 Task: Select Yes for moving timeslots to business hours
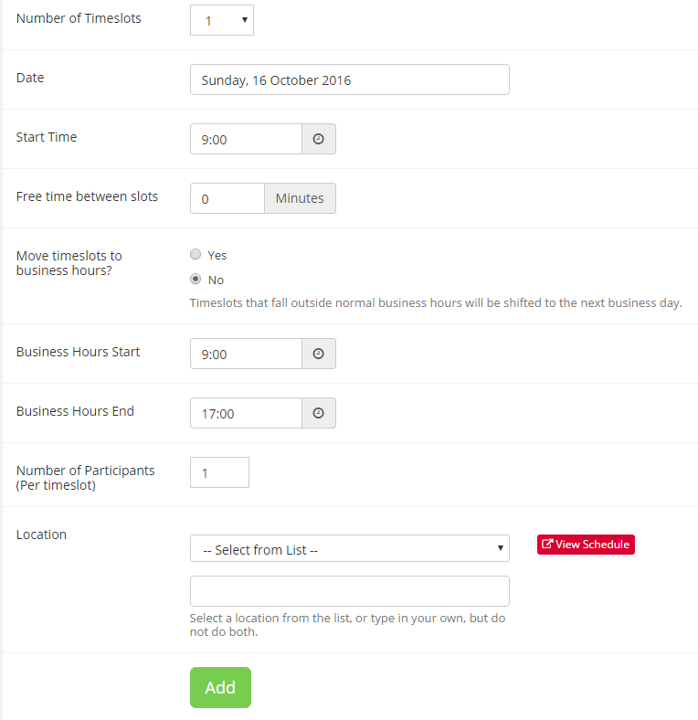pos(196,254)
